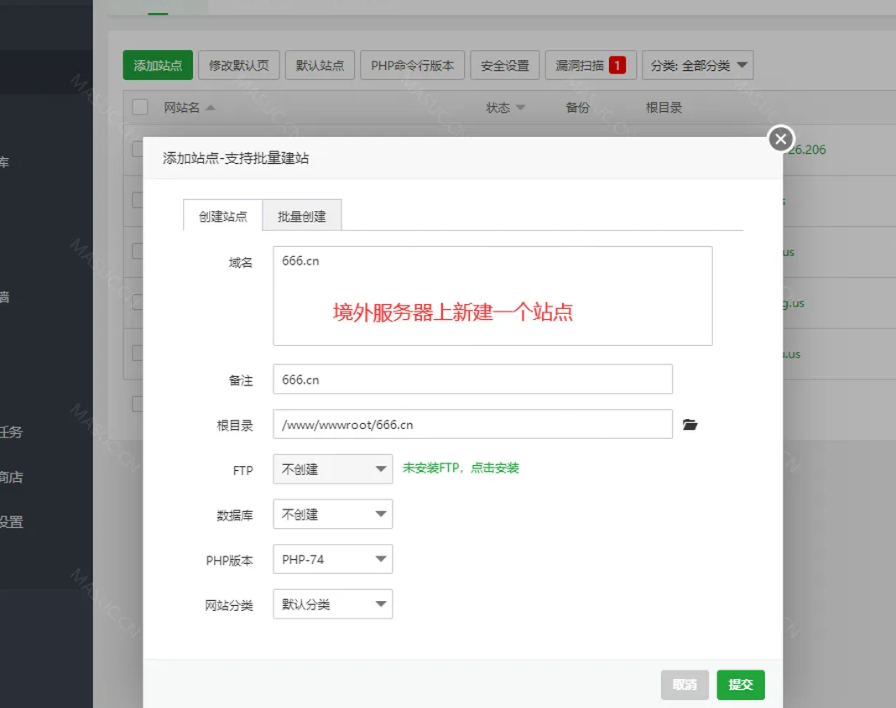Click the 添加站点 button

(x=156, y=65)
